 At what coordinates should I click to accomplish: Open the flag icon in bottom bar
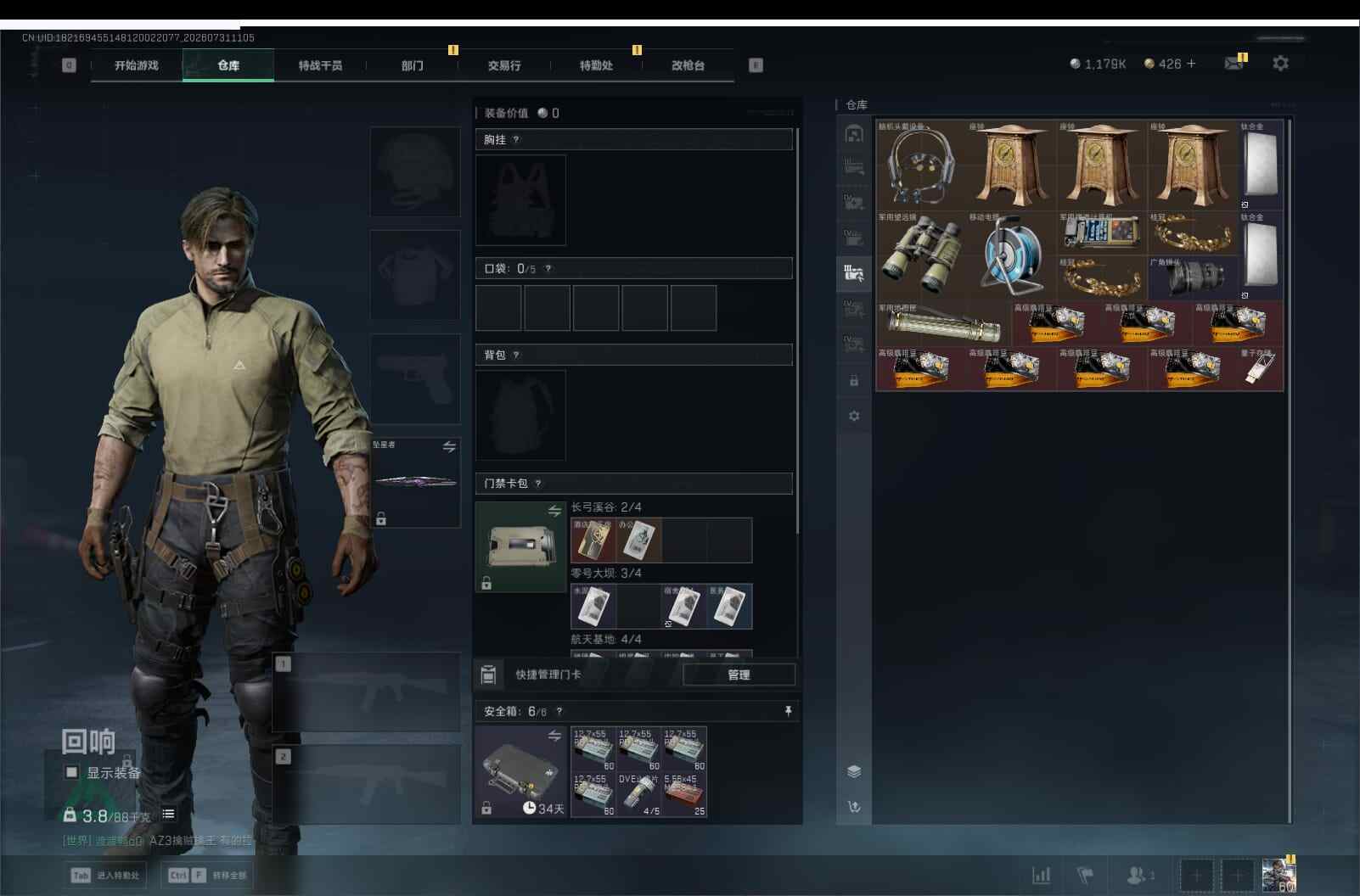(1085, 875)
